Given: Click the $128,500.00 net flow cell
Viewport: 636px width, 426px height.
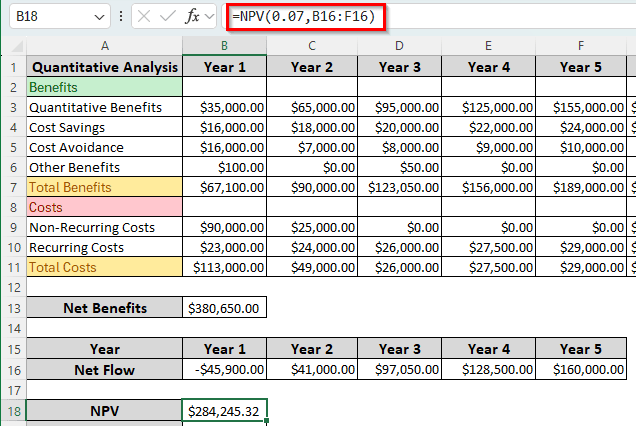Looking at the screenshot, I should (488, 370).
